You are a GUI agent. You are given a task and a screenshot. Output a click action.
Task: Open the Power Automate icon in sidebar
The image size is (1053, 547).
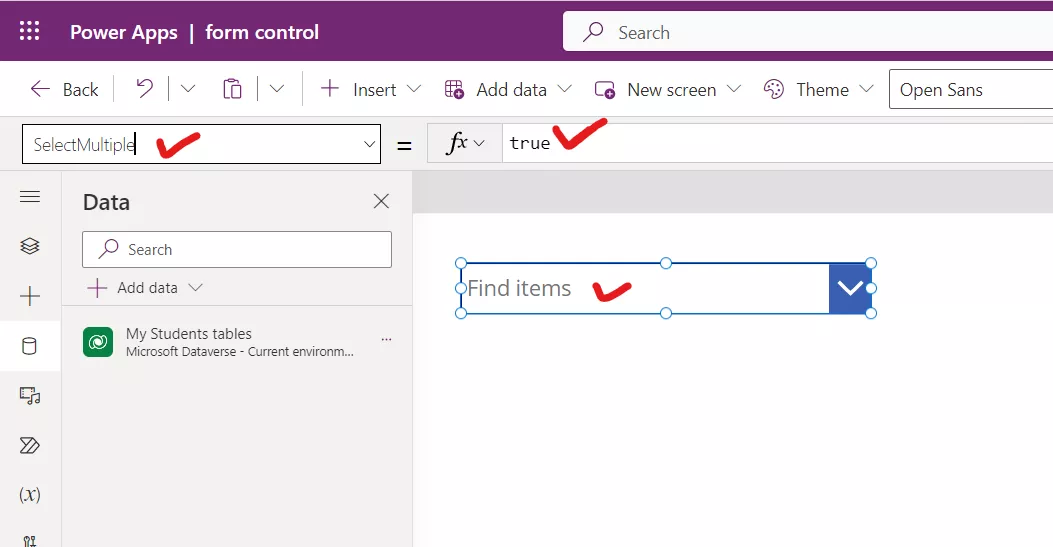pos(30,445)
